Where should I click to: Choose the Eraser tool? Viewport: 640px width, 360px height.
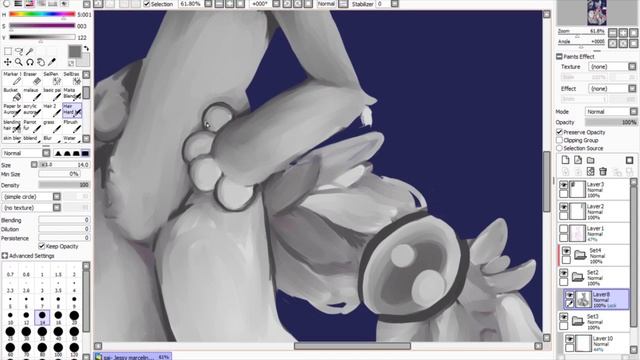pyautogui.click(x=32, y=79)
